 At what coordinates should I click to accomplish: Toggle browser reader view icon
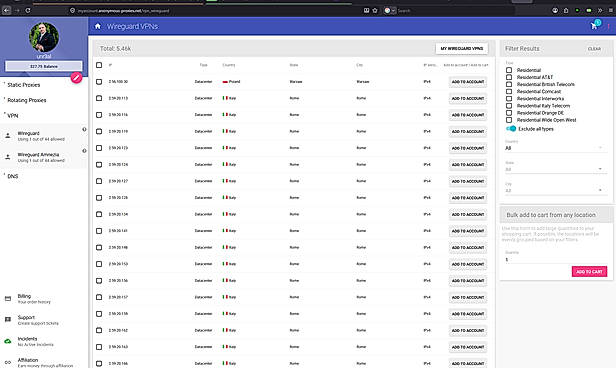[366, 11]
